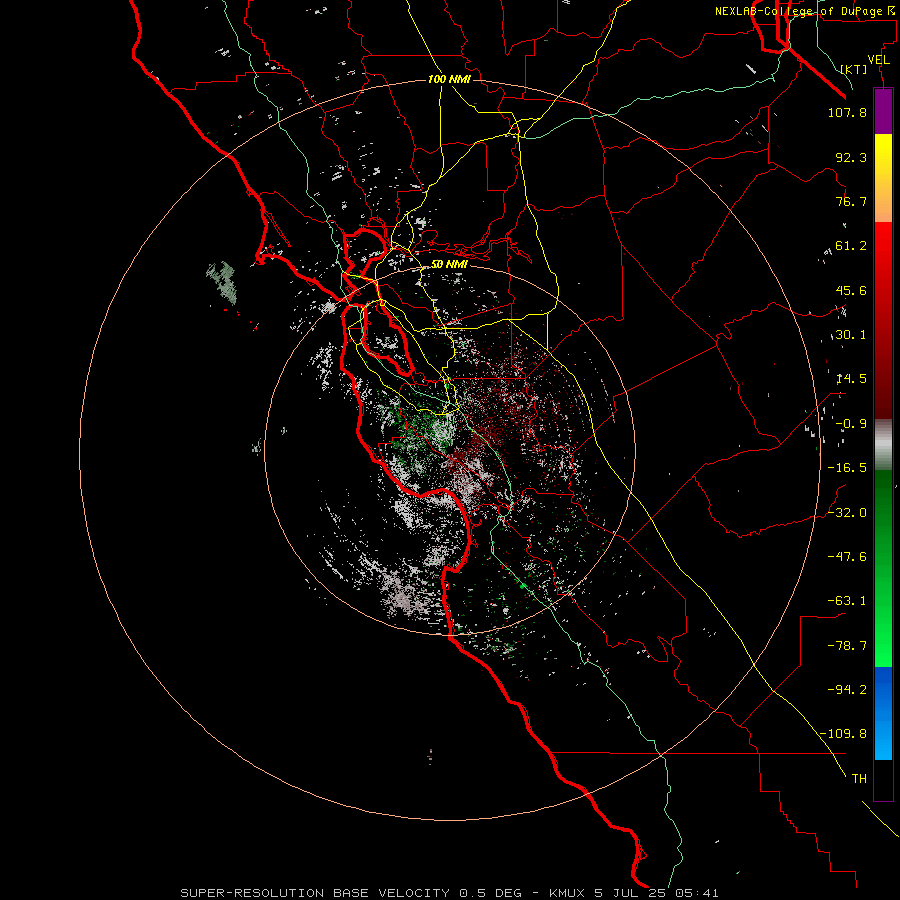Click the 05:41 timestamp in caption
This screenshot has height=900, width=900.
tap(697, 893)
